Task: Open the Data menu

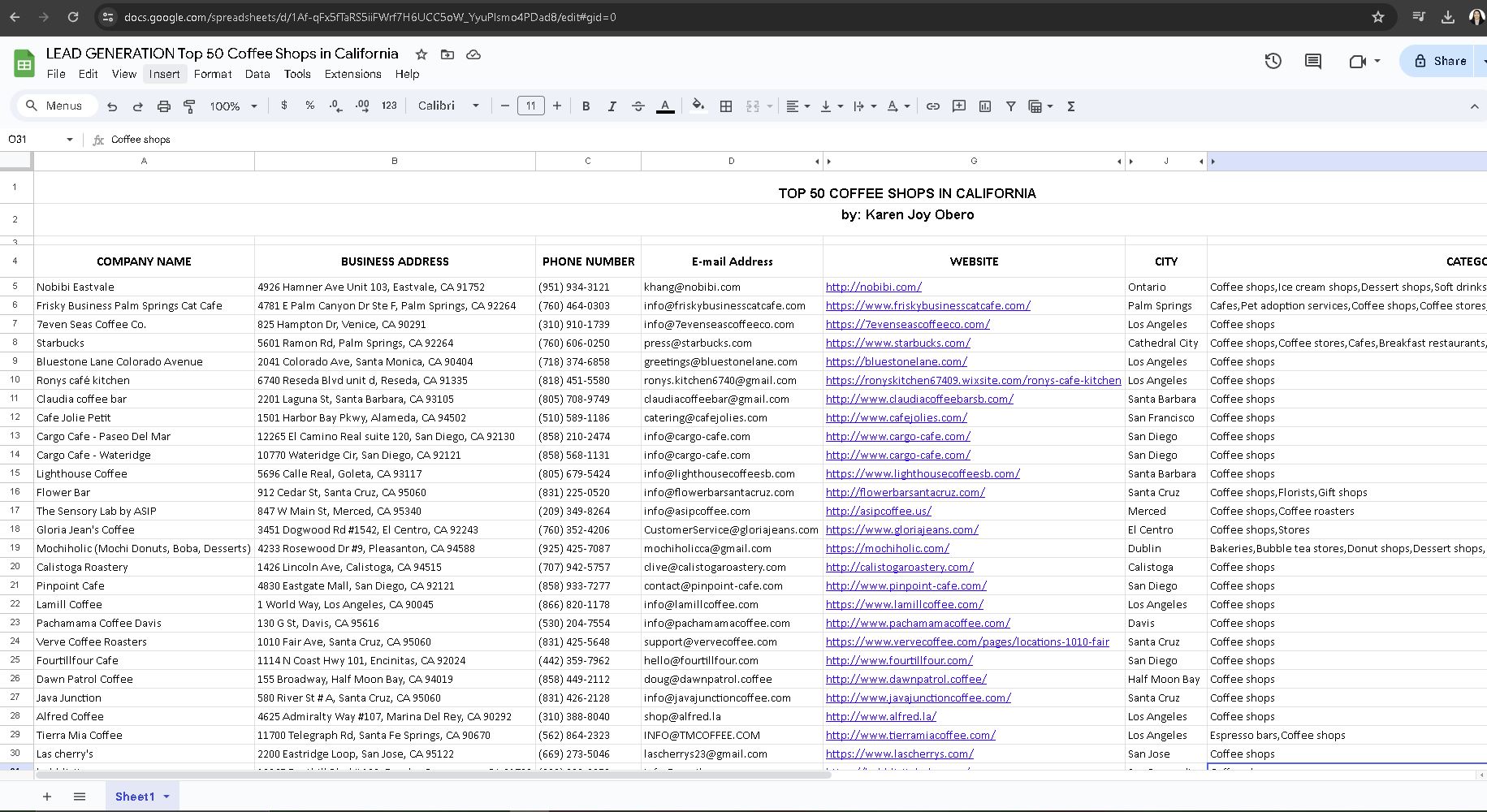Action: pyautogui.click(x=257, y=74)
